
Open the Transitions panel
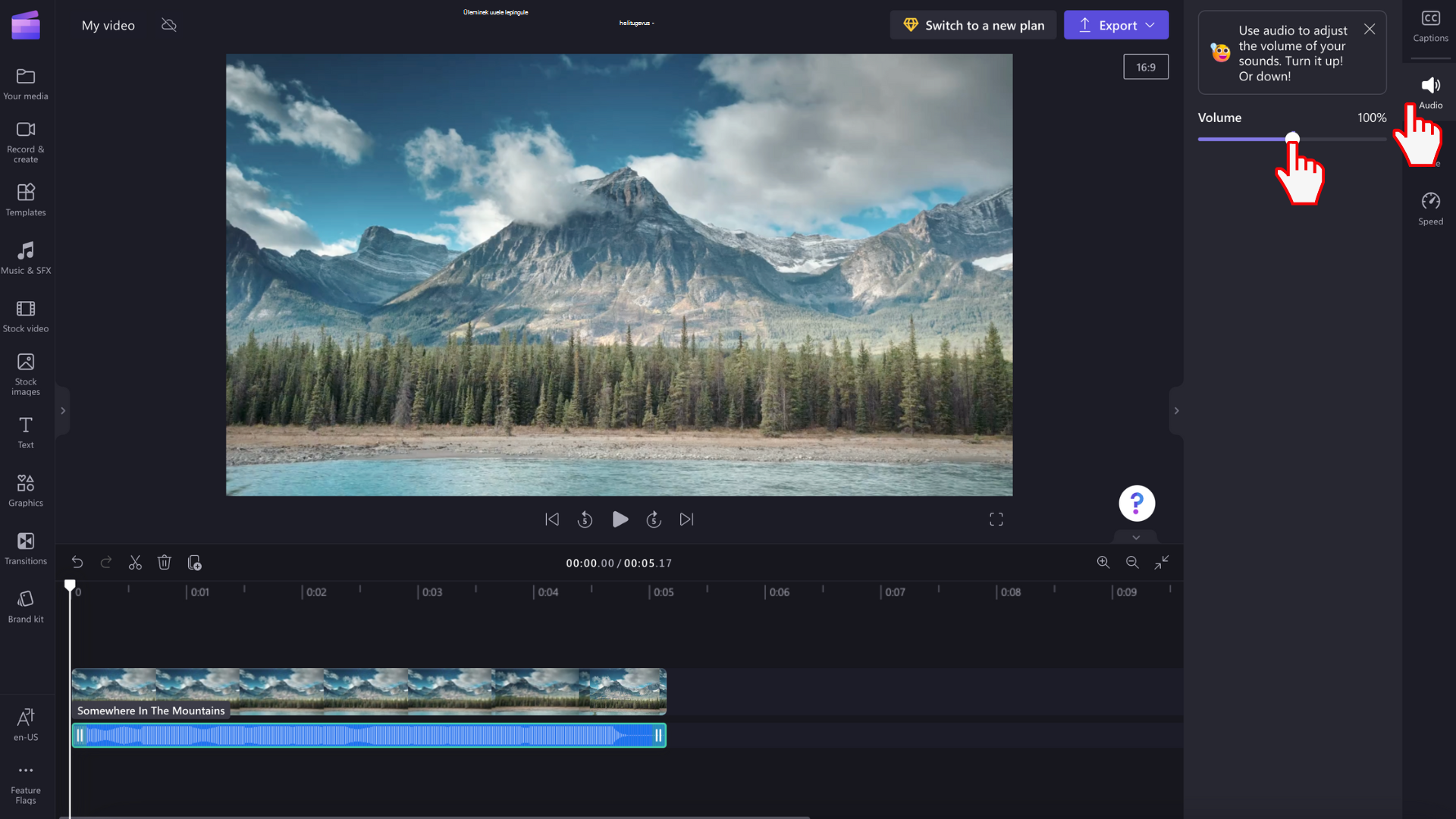coord(25,547)
